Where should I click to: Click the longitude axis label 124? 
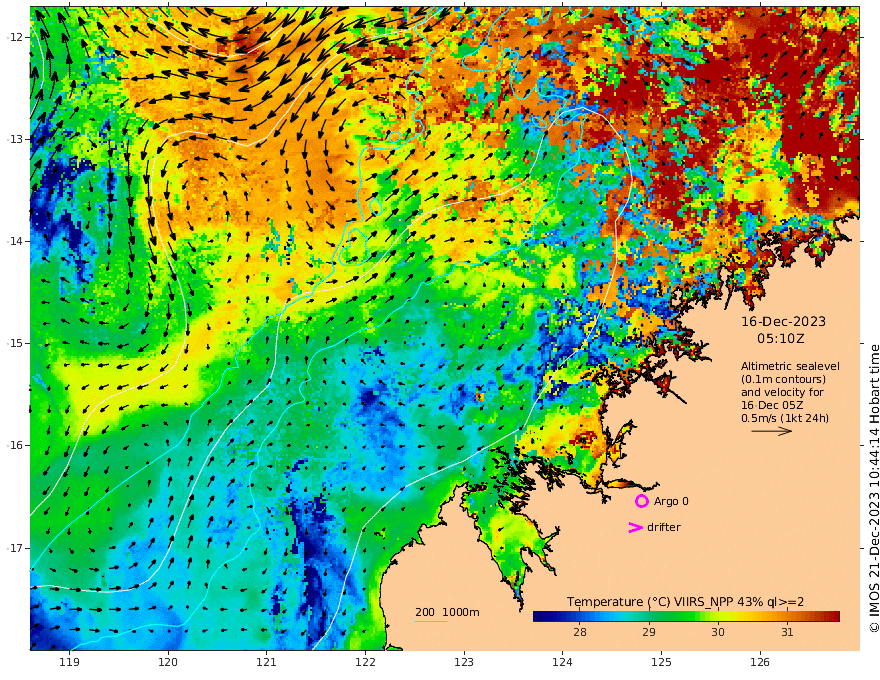coord(562,663)
